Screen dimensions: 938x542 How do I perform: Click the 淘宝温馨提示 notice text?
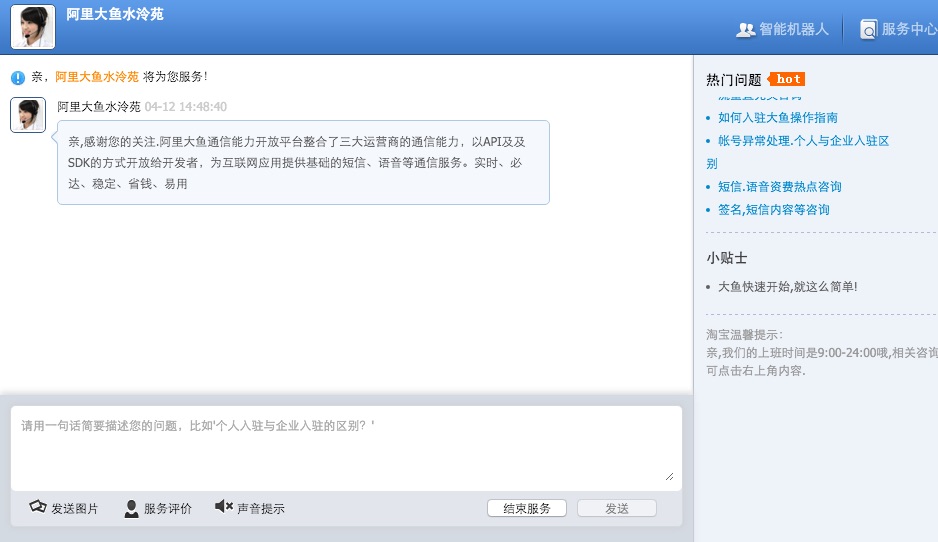822,353
